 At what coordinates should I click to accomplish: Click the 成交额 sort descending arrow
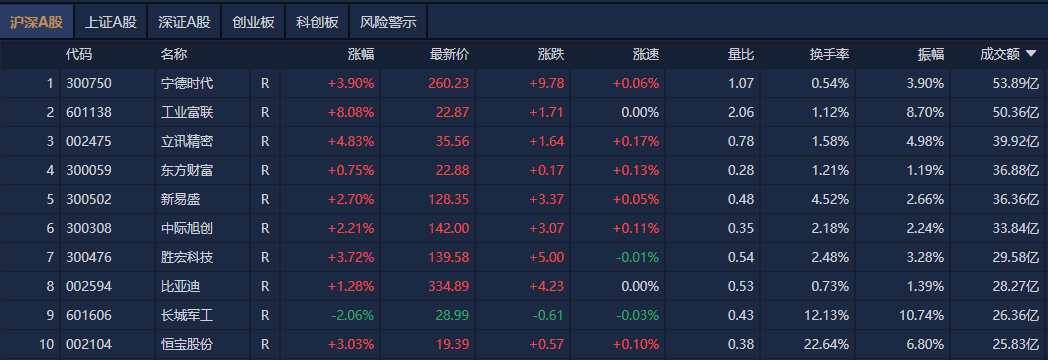1031,55
